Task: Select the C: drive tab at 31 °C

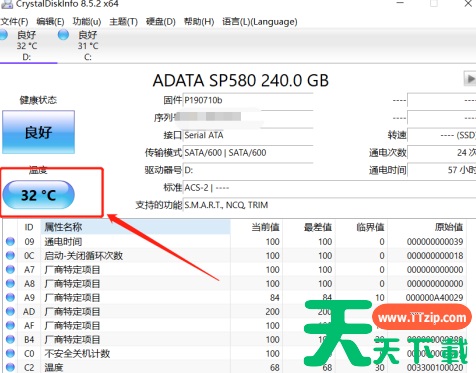Action: coord(87,45)
